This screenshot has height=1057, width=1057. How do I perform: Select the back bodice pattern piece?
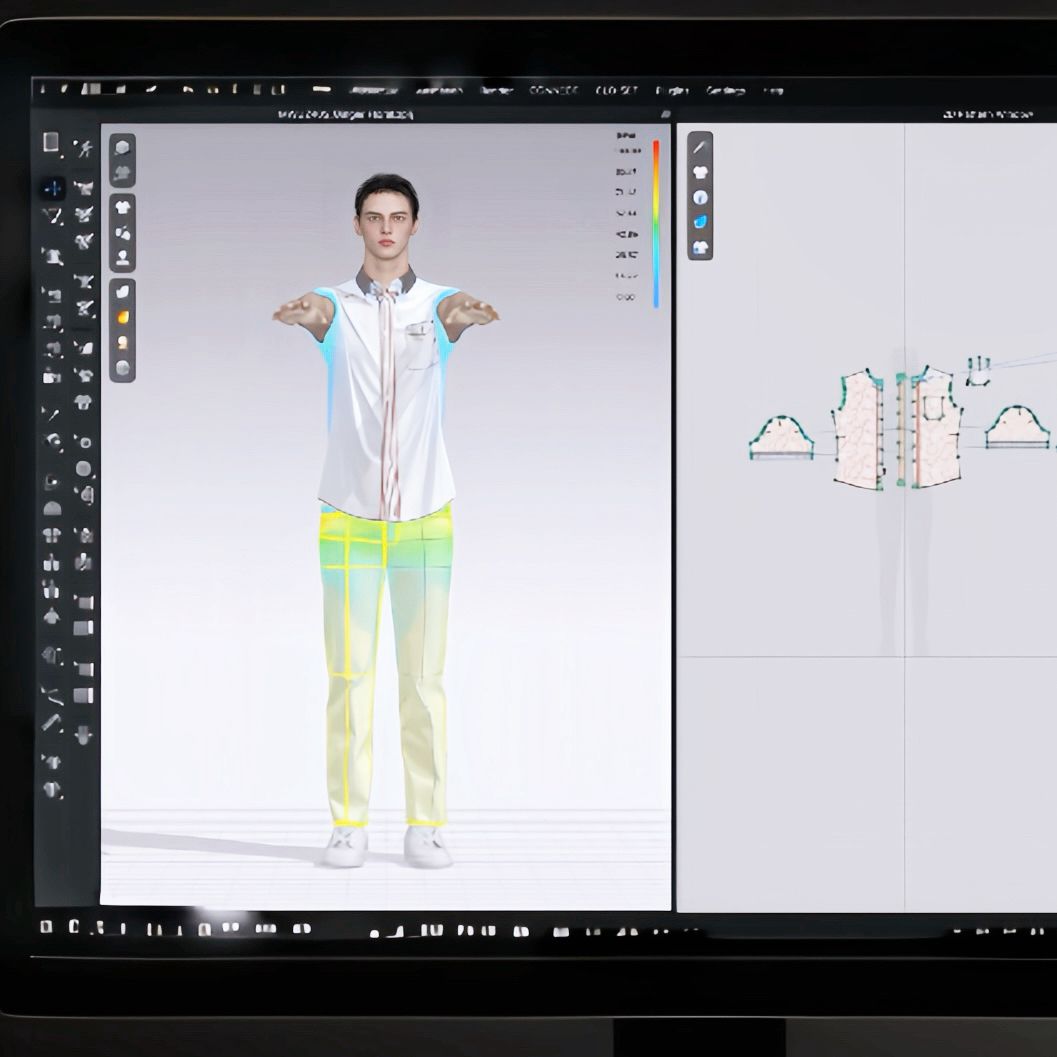[x=858, y=427]
